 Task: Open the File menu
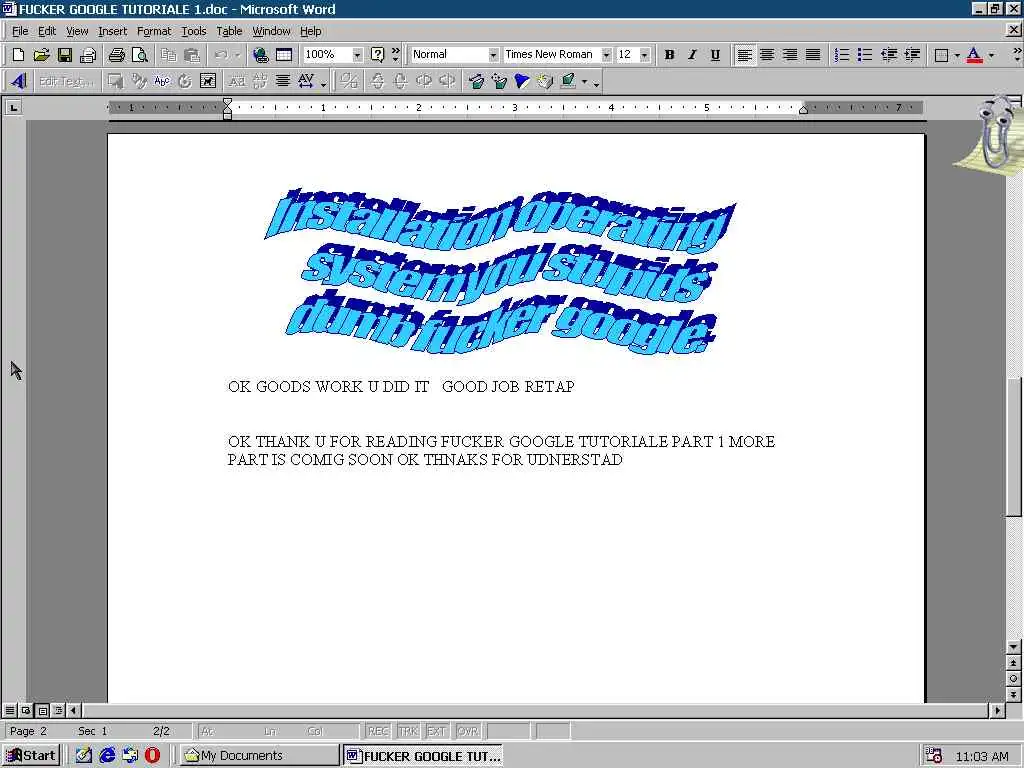pyautogui.click(x=20, y=31)
